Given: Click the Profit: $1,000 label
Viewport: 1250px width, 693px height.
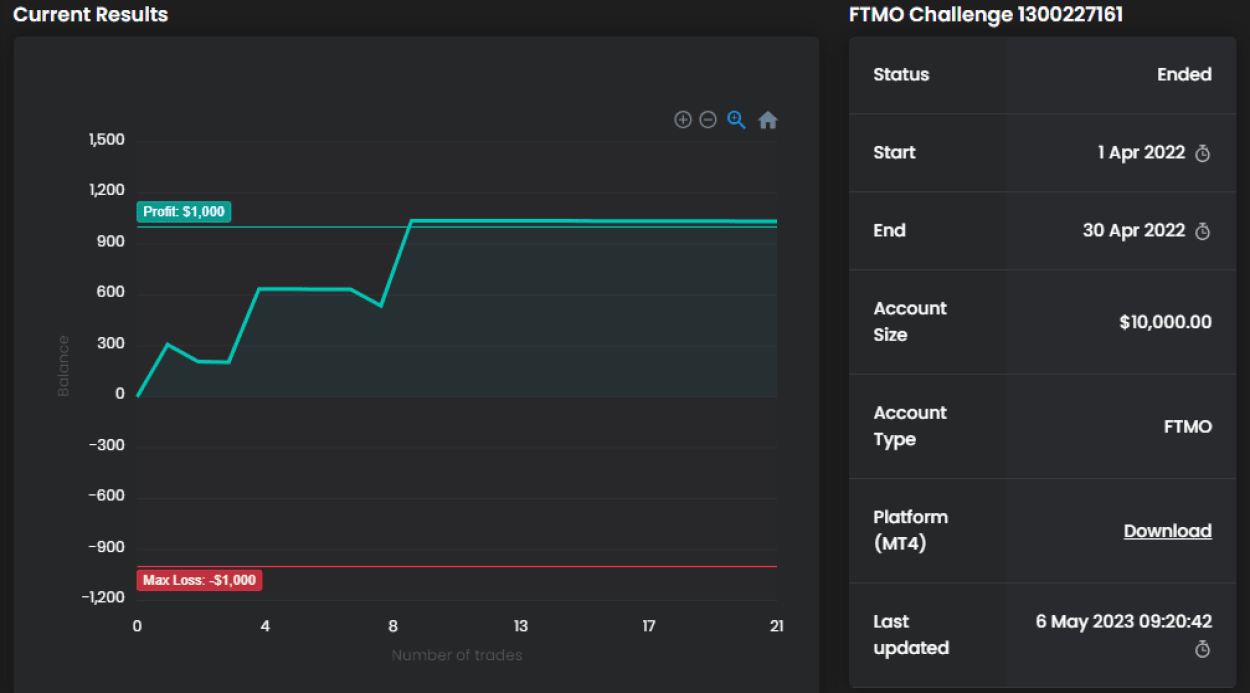Looking at the screenshot, I should click(184, 212).
